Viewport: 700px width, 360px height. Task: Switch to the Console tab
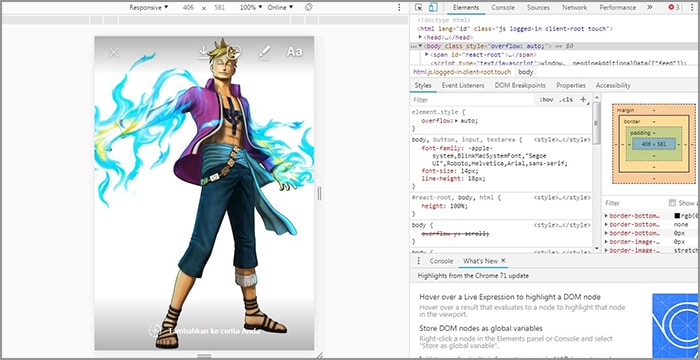point(503,8)
